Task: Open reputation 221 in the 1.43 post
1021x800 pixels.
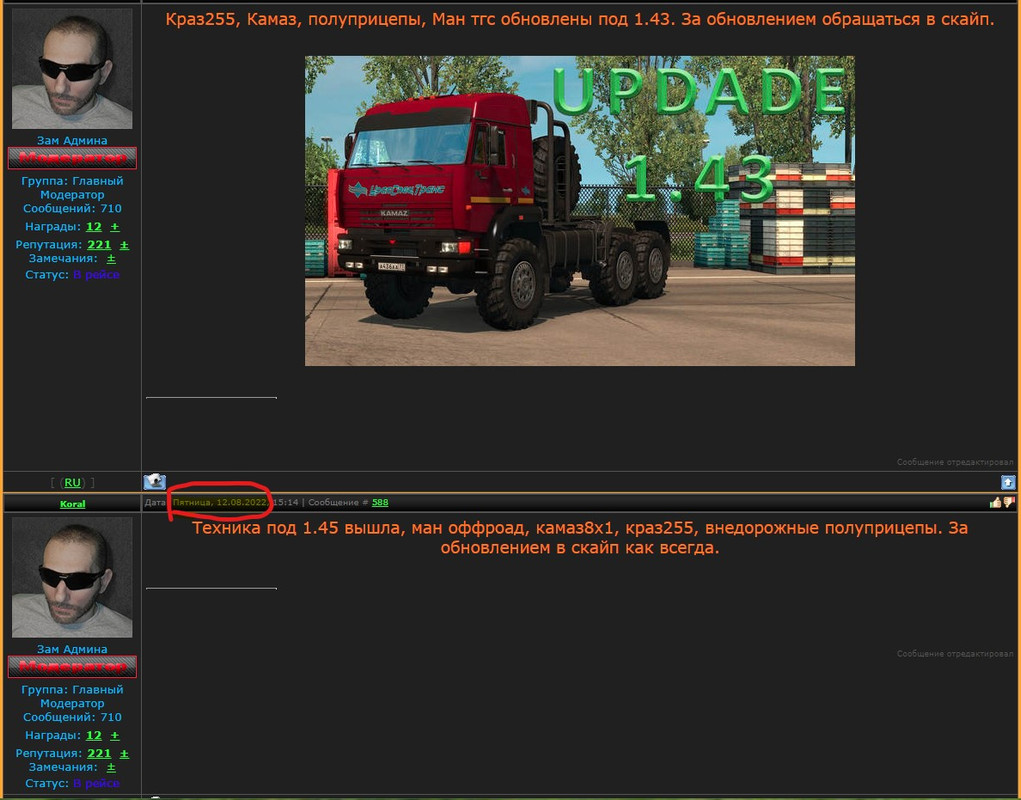Action: tap(99, 245)
